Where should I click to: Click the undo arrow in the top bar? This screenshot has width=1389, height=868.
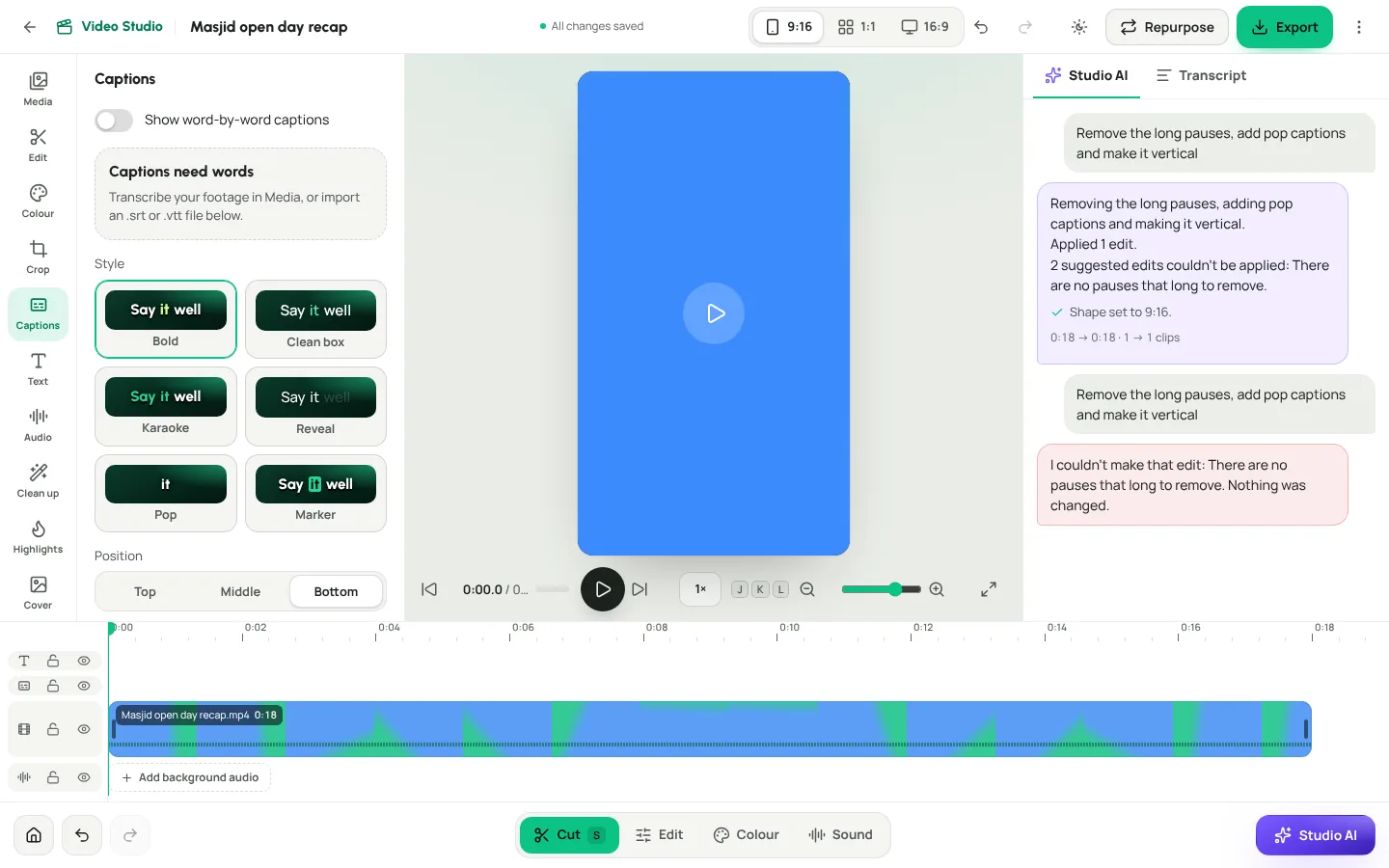click(x=981, y=27)
